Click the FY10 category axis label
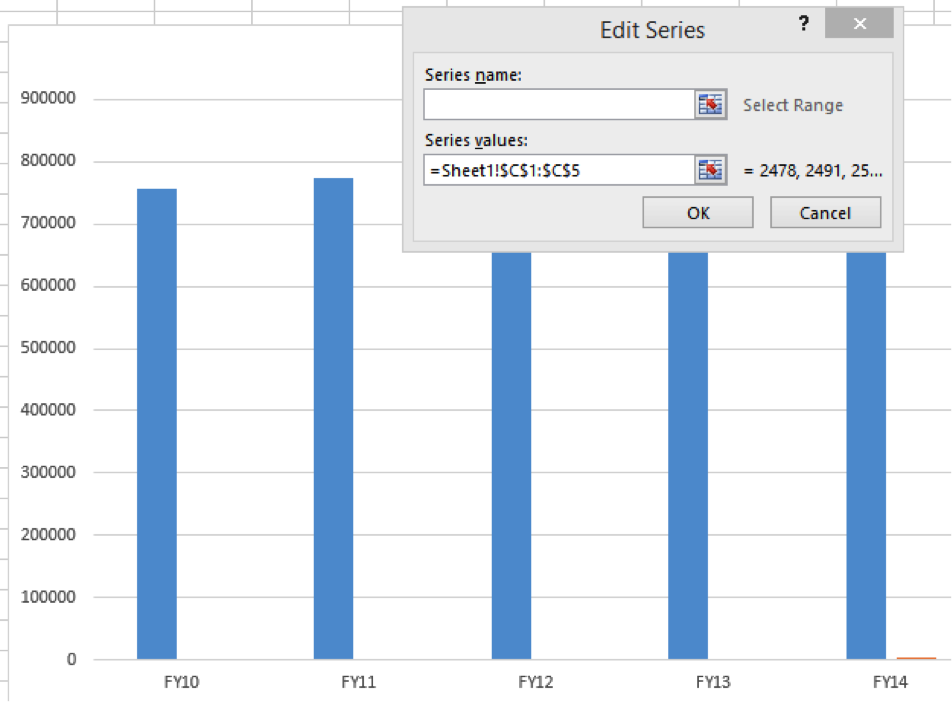Screen dimensions: 952x702 pyautogui.click(x=181, y=682)
